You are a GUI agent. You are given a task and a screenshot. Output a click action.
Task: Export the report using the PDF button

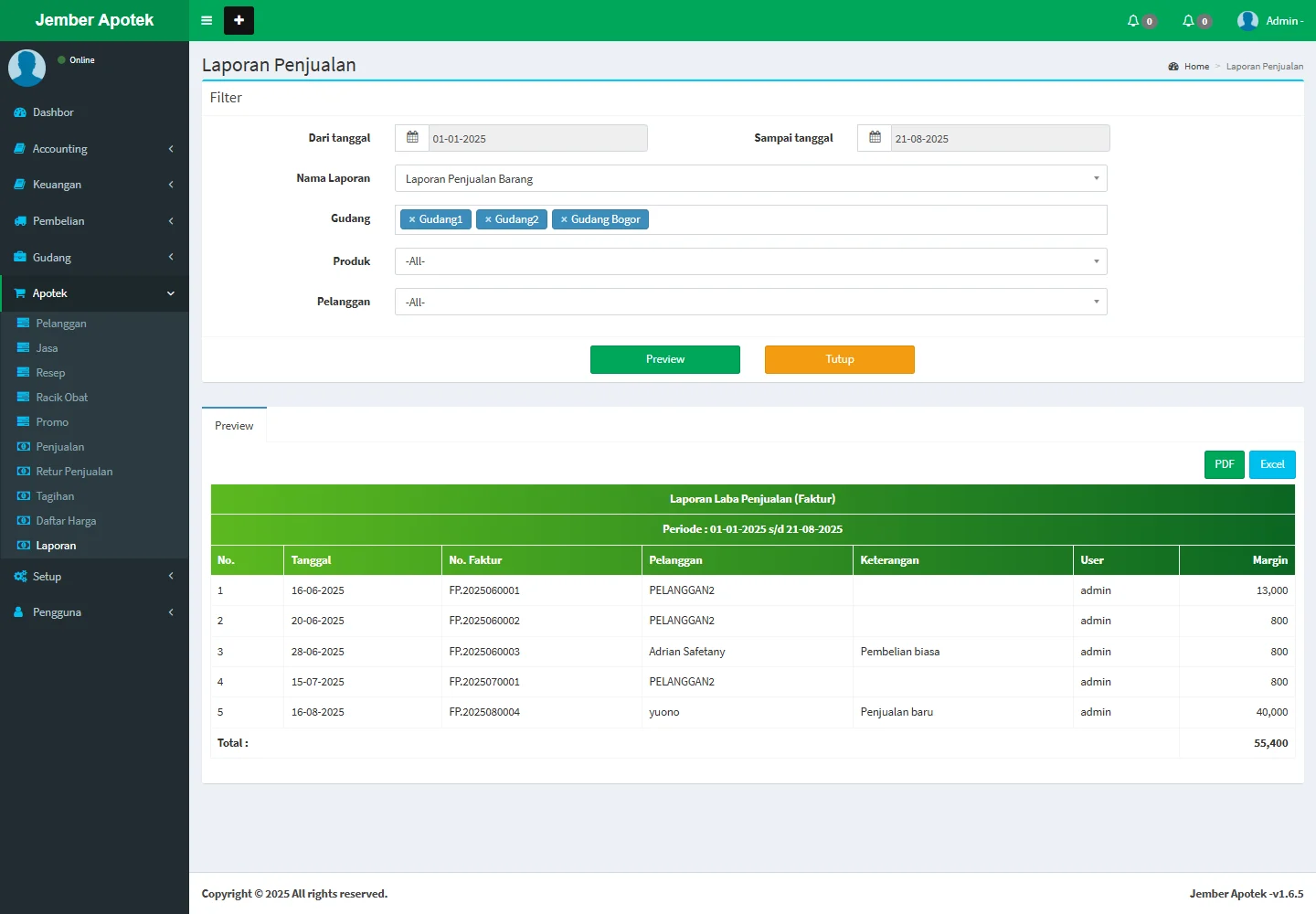point(1224,464)
